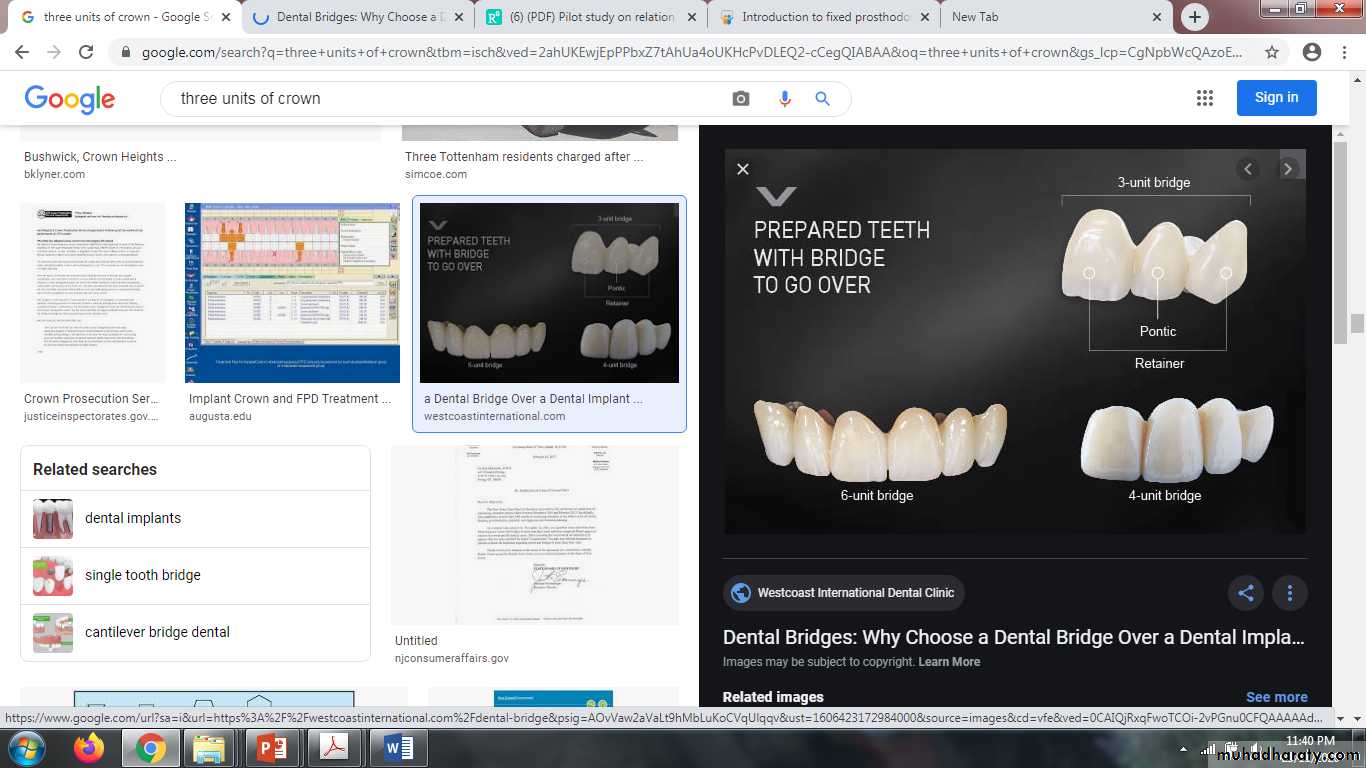Open the See more related images link
Screen dimensions: 1366x768
(x=1276, y=697)
